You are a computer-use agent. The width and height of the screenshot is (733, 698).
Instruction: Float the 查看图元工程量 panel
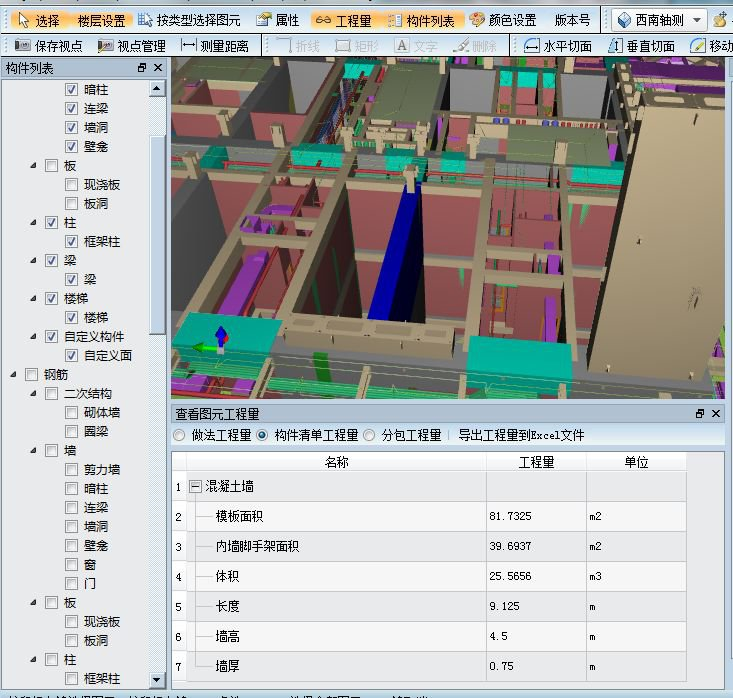(x=700, y=413)
